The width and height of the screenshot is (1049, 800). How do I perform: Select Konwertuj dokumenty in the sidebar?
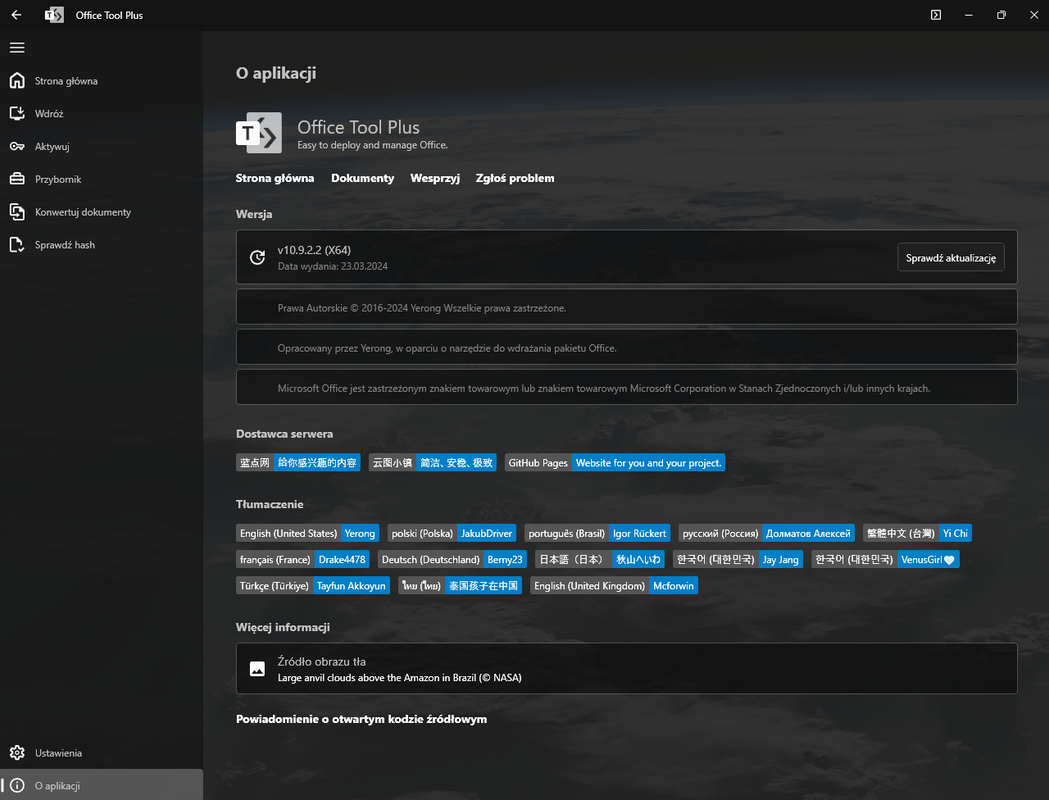[102, 212]
